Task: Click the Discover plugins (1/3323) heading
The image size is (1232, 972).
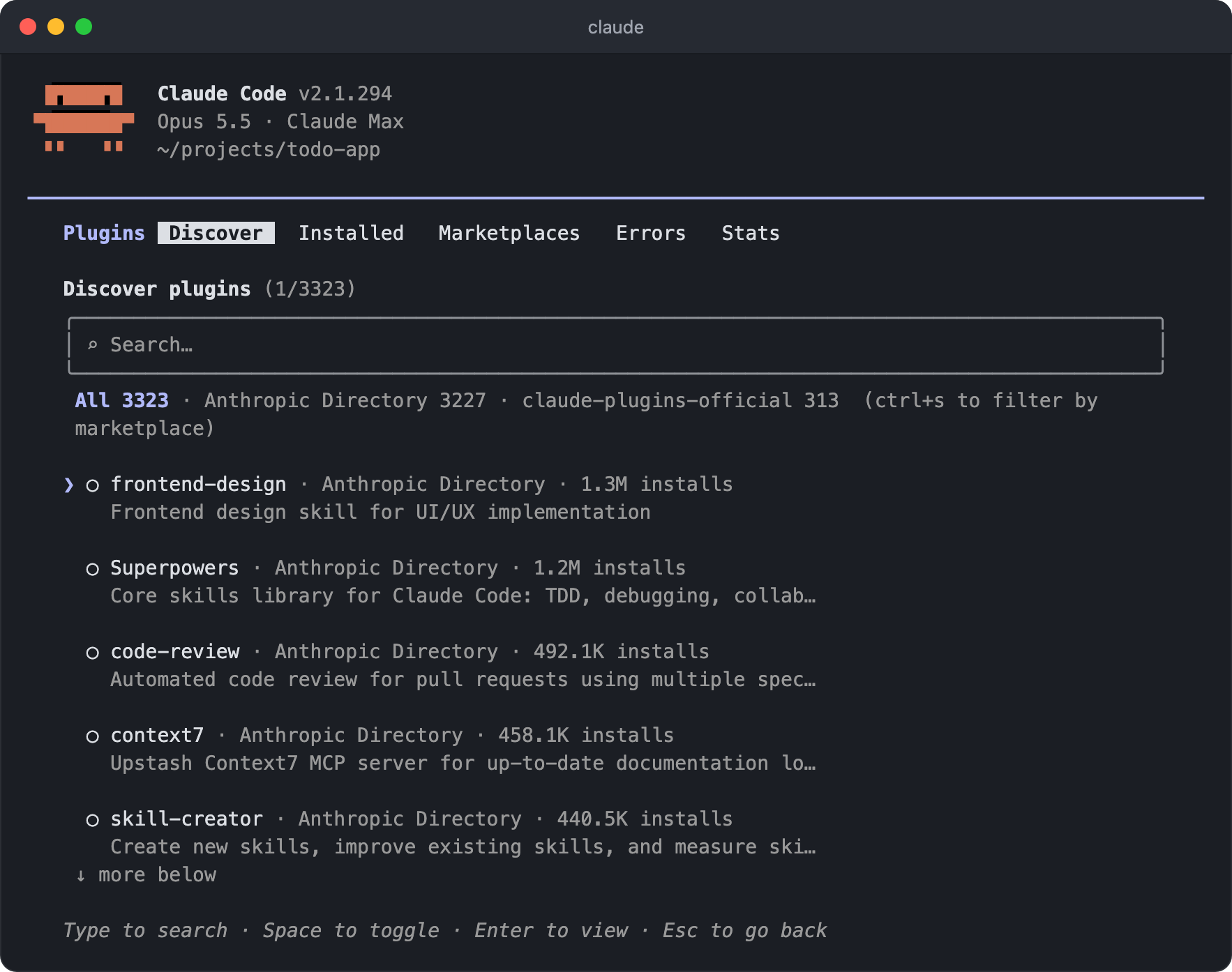Action: tap(209, 289)
